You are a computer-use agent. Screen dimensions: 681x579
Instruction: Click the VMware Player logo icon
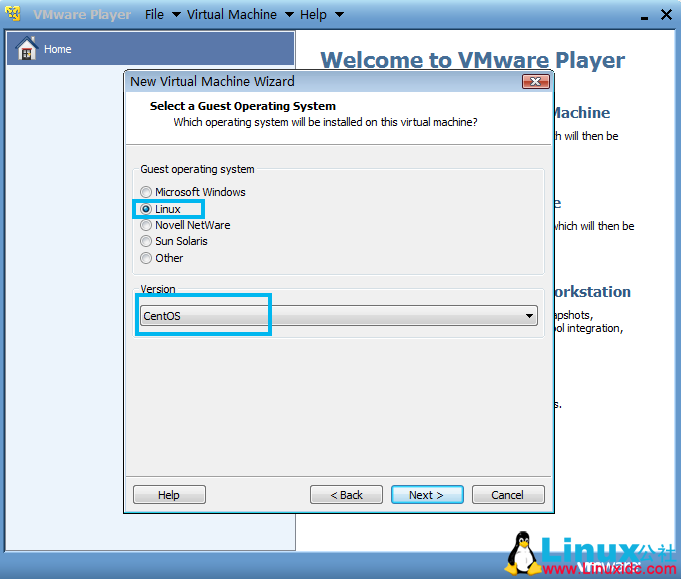(x=13, y=14)
